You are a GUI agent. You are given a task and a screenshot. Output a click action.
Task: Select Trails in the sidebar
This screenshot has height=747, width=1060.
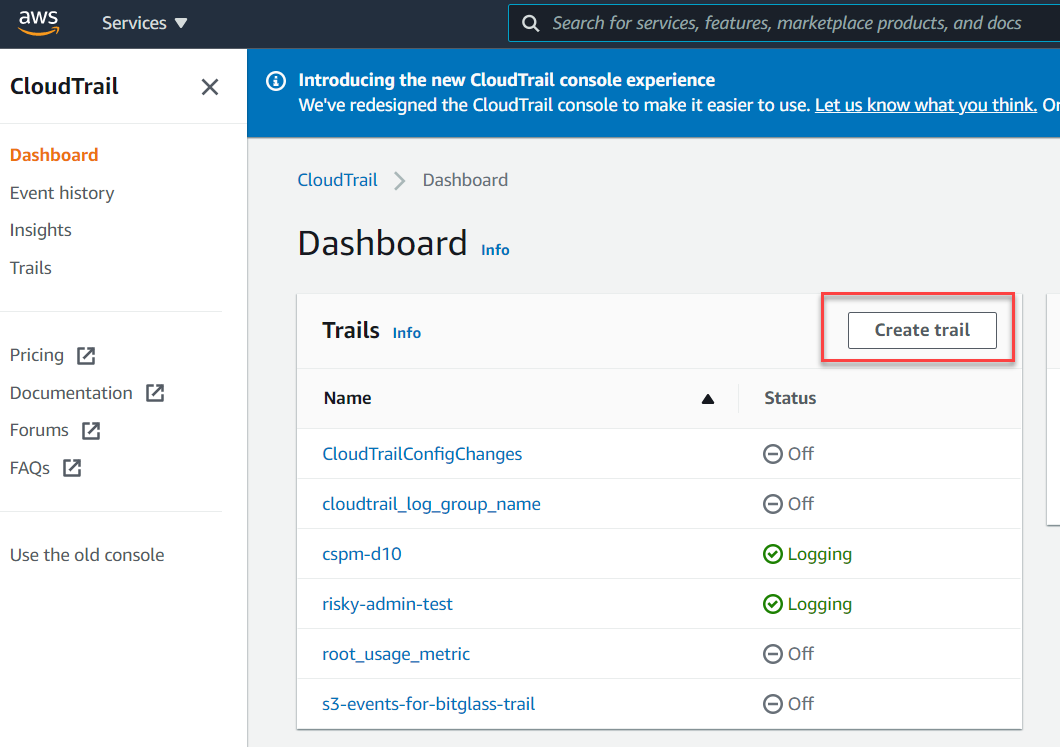coord(30,268)
